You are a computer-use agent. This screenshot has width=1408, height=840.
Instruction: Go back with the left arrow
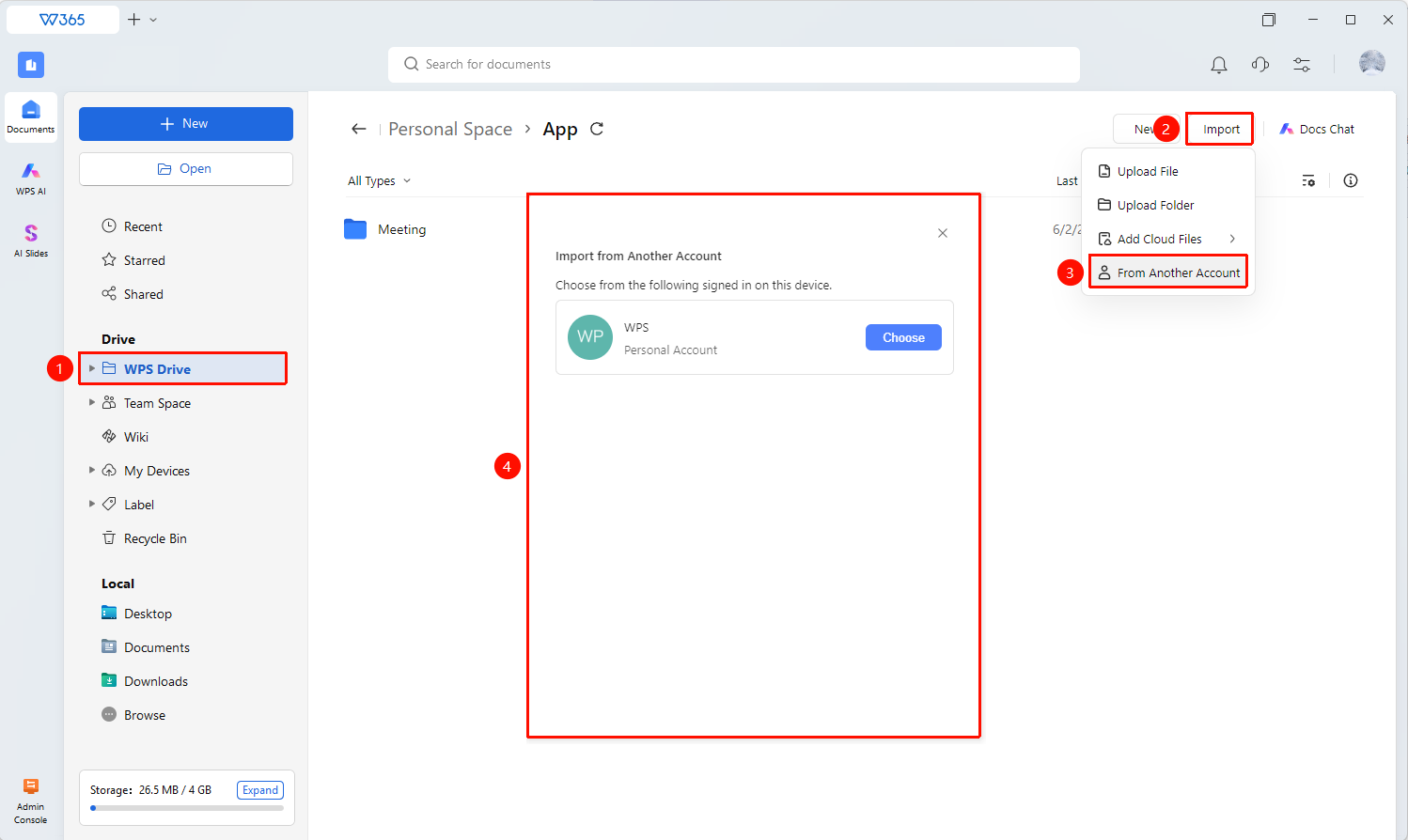point(359,129)
